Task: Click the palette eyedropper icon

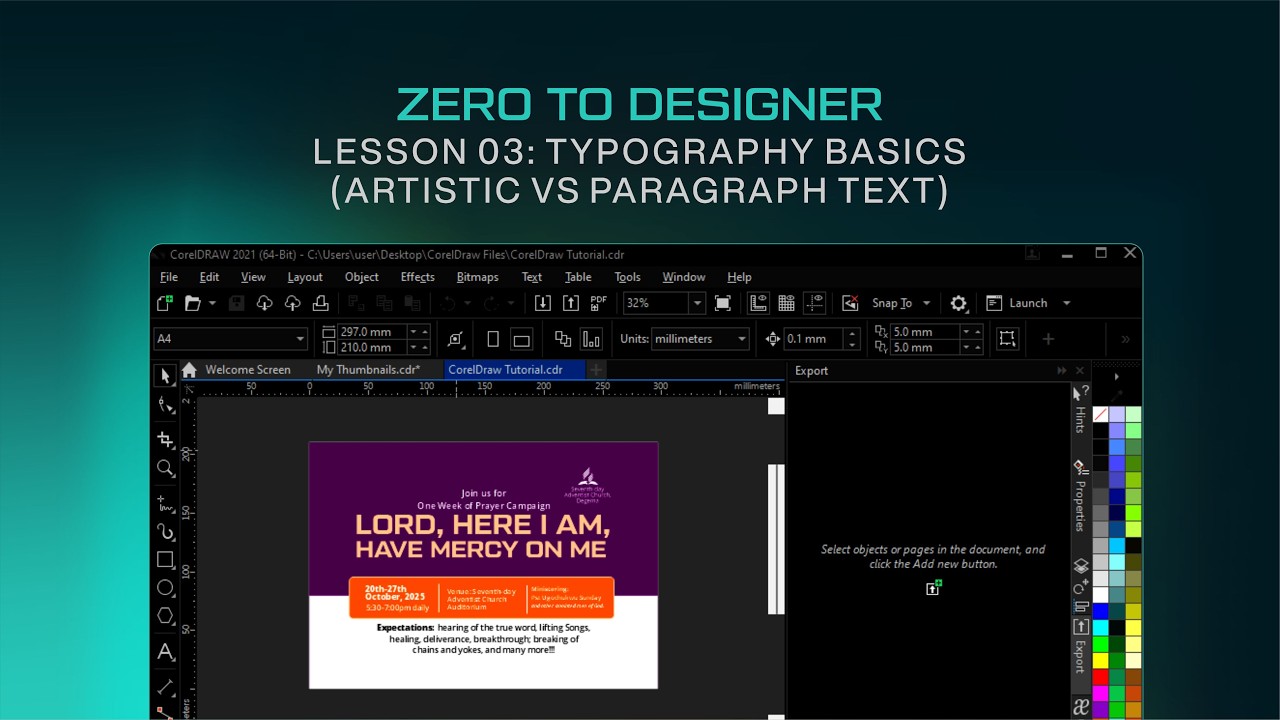Action: point(1117,396)
